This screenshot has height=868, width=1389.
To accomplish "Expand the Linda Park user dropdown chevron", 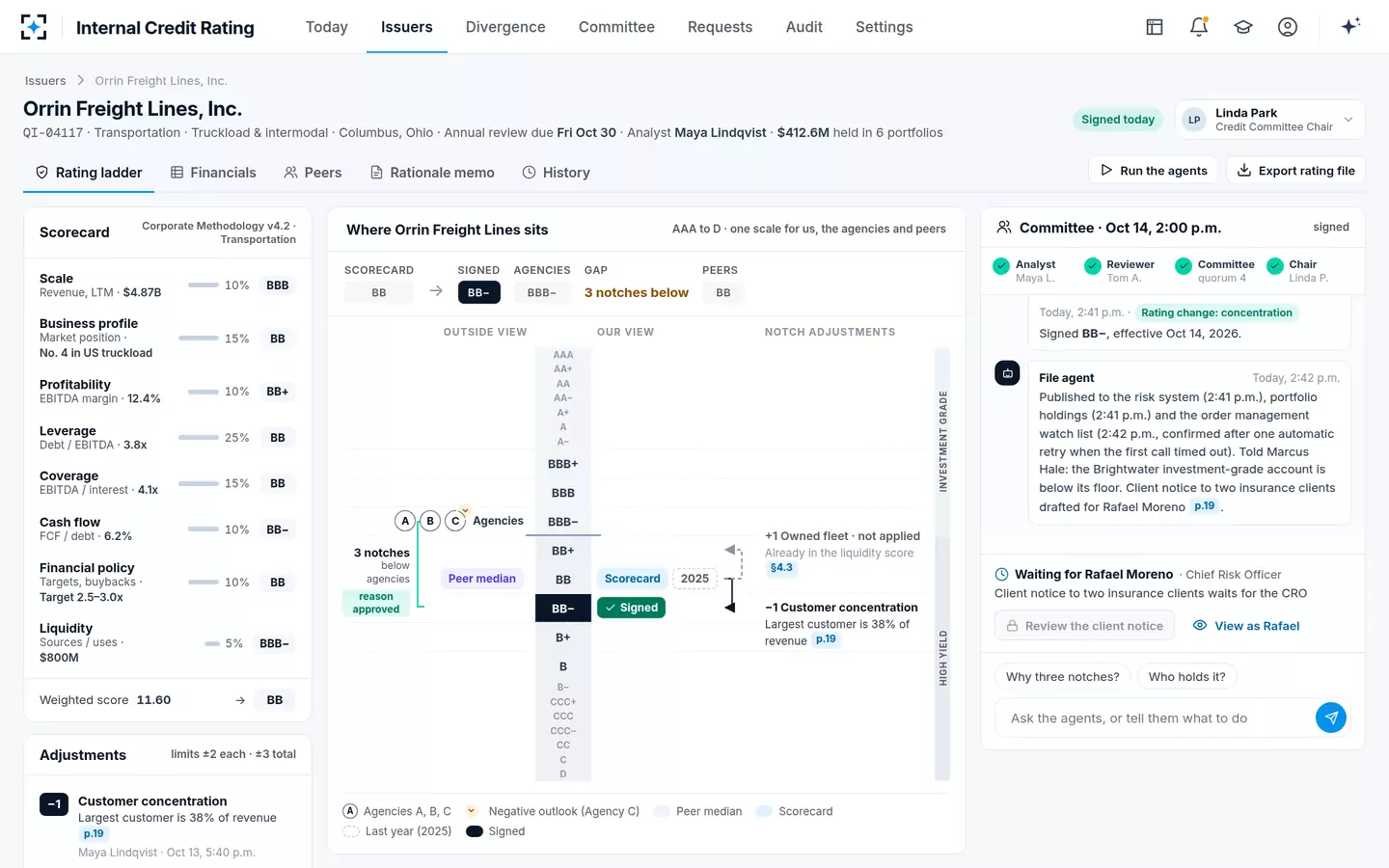I will [x=1348, y=120].
